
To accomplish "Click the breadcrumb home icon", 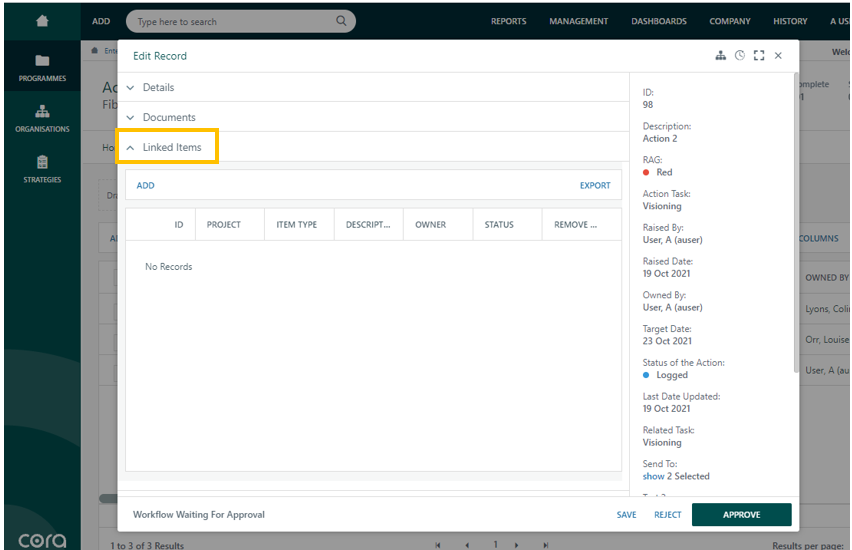I will click(95, 51).
